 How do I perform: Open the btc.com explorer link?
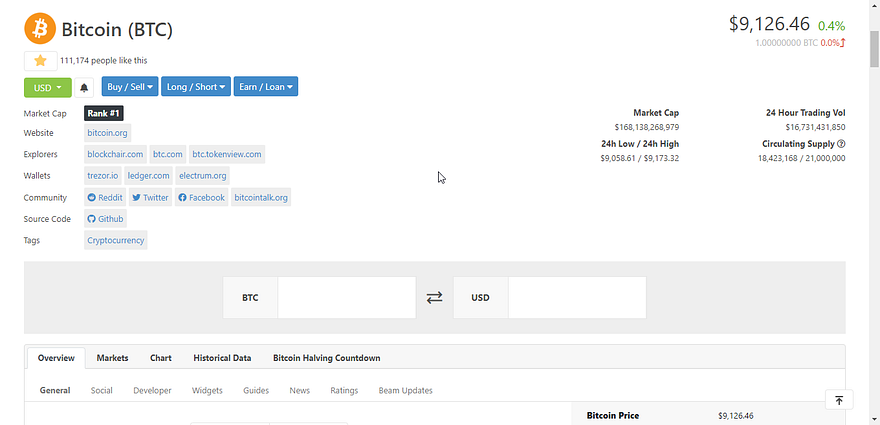coord(168,154)
